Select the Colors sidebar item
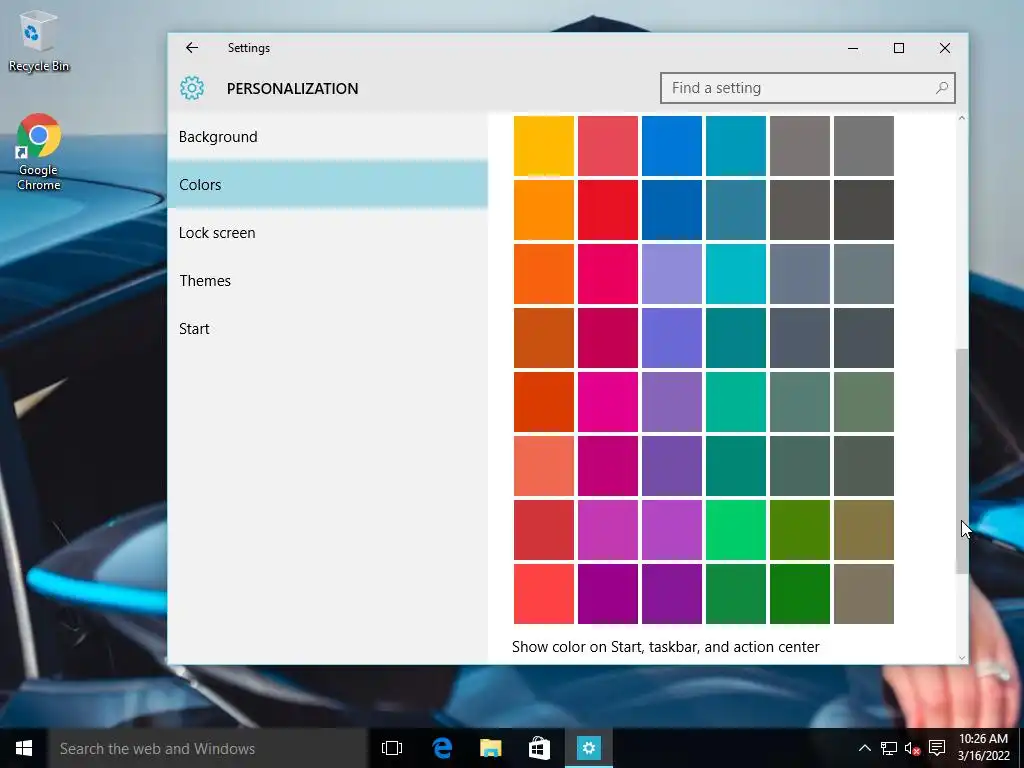The width and height of the screenshot is (1024, 768). pos(327,185)
